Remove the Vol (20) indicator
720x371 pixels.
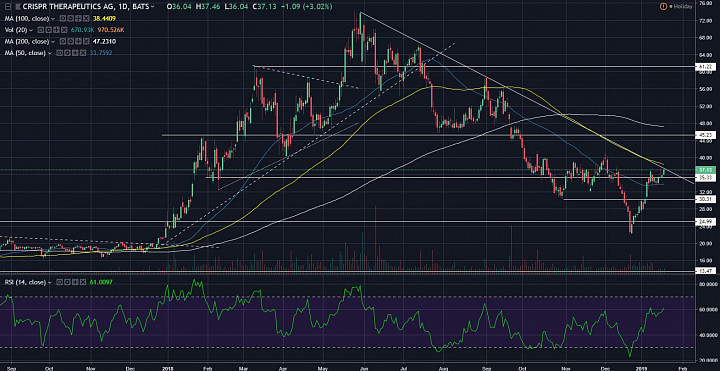64,30
